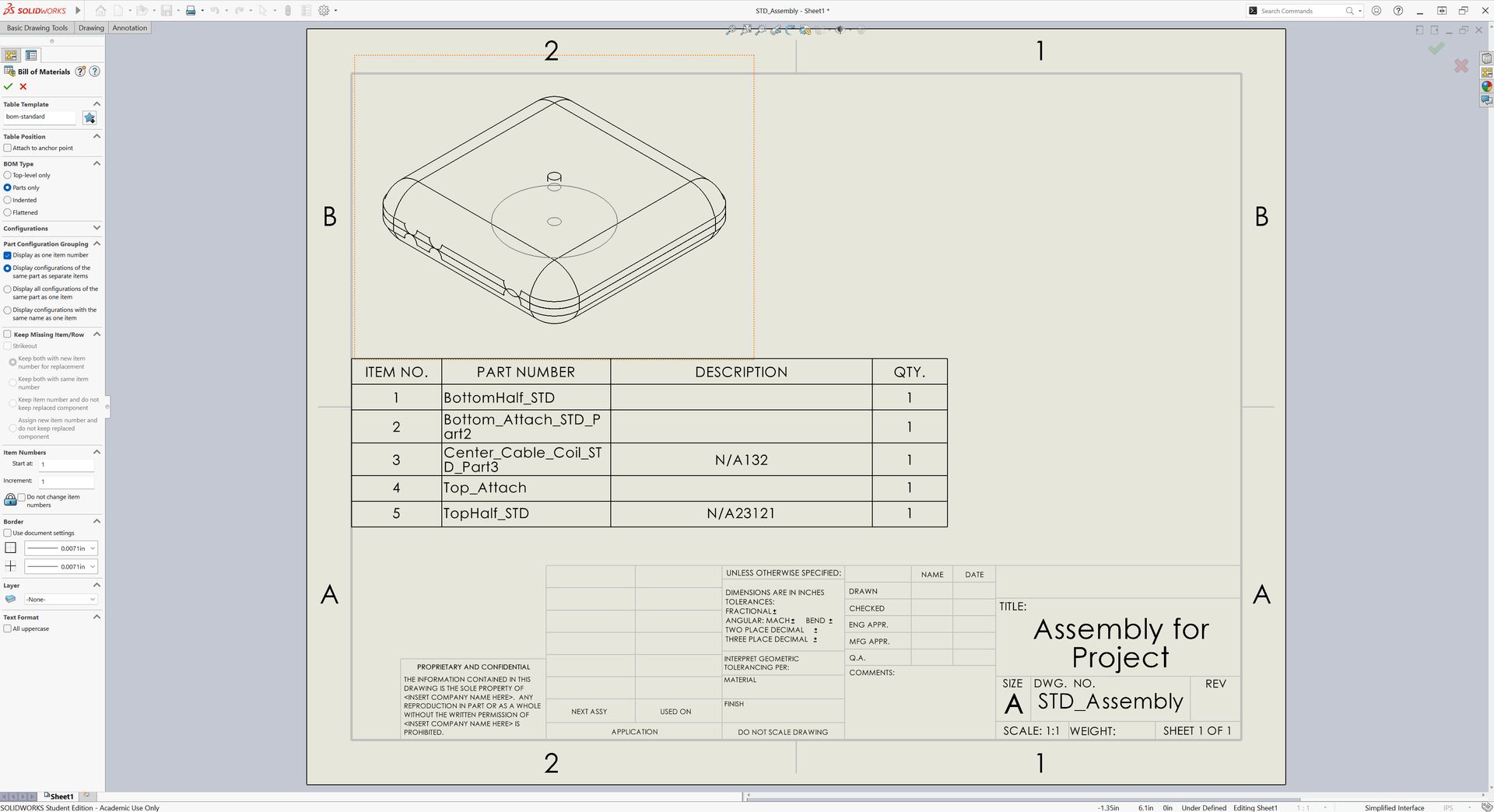Expand the Configurations section

(96, 228)
